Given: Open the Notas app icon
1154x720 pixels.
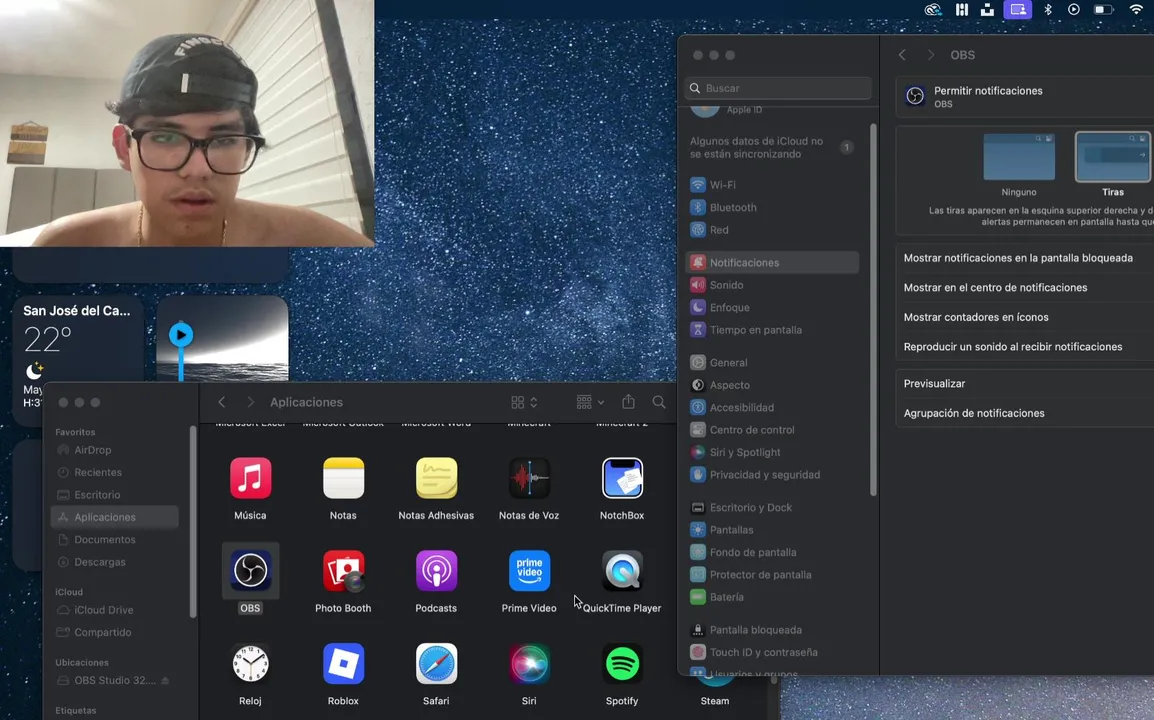Looking at the screenshot, I should tap(343, 479).
